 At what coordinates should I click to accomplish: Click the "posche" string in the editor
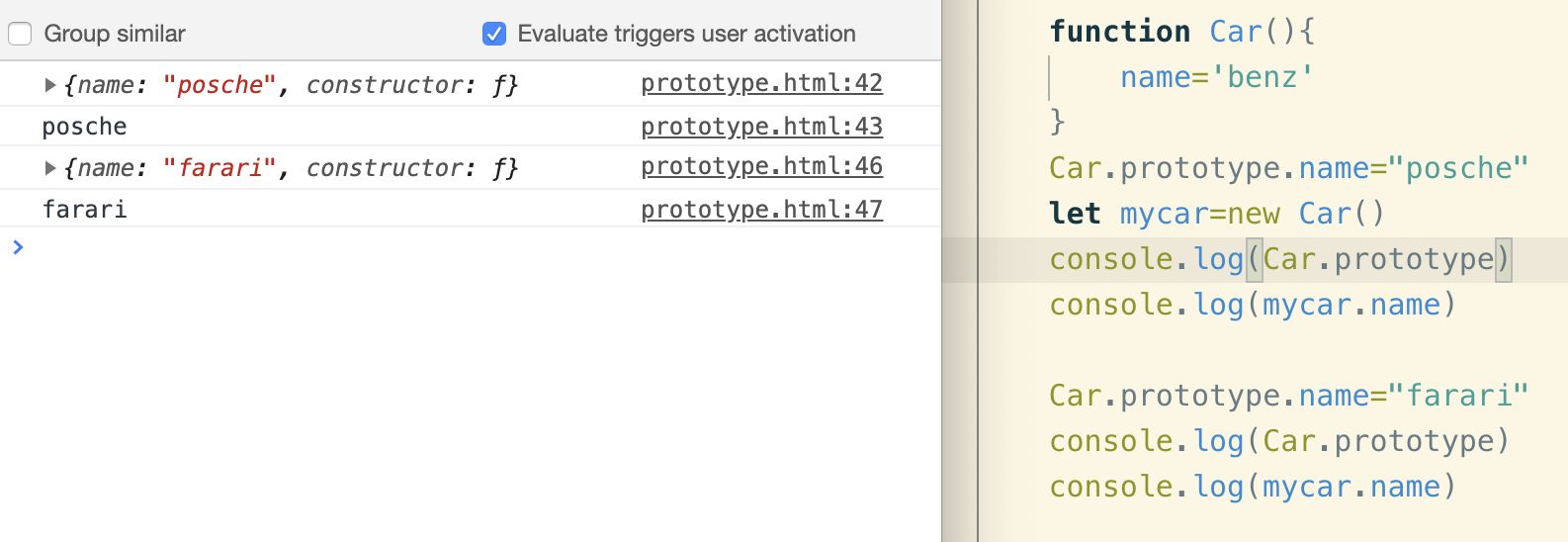pos(1458,168)
